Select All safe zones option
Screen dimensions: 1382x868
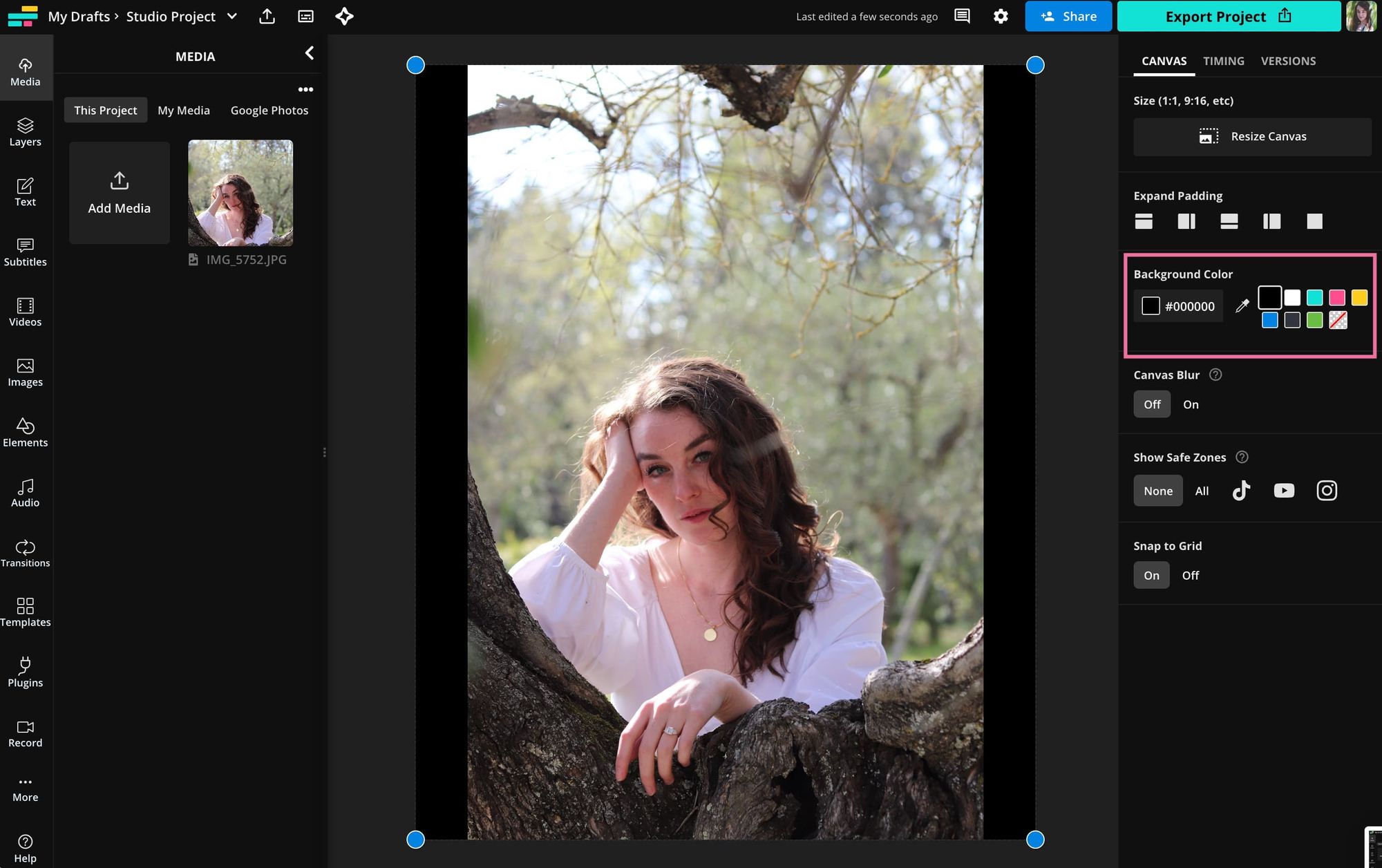(x=1202, y=491)
